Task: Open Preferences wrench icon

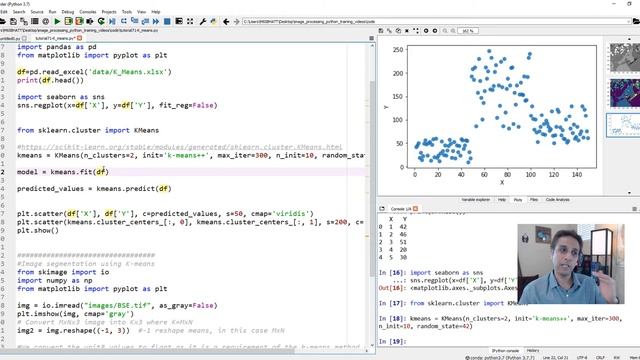Action: [202, 21]
